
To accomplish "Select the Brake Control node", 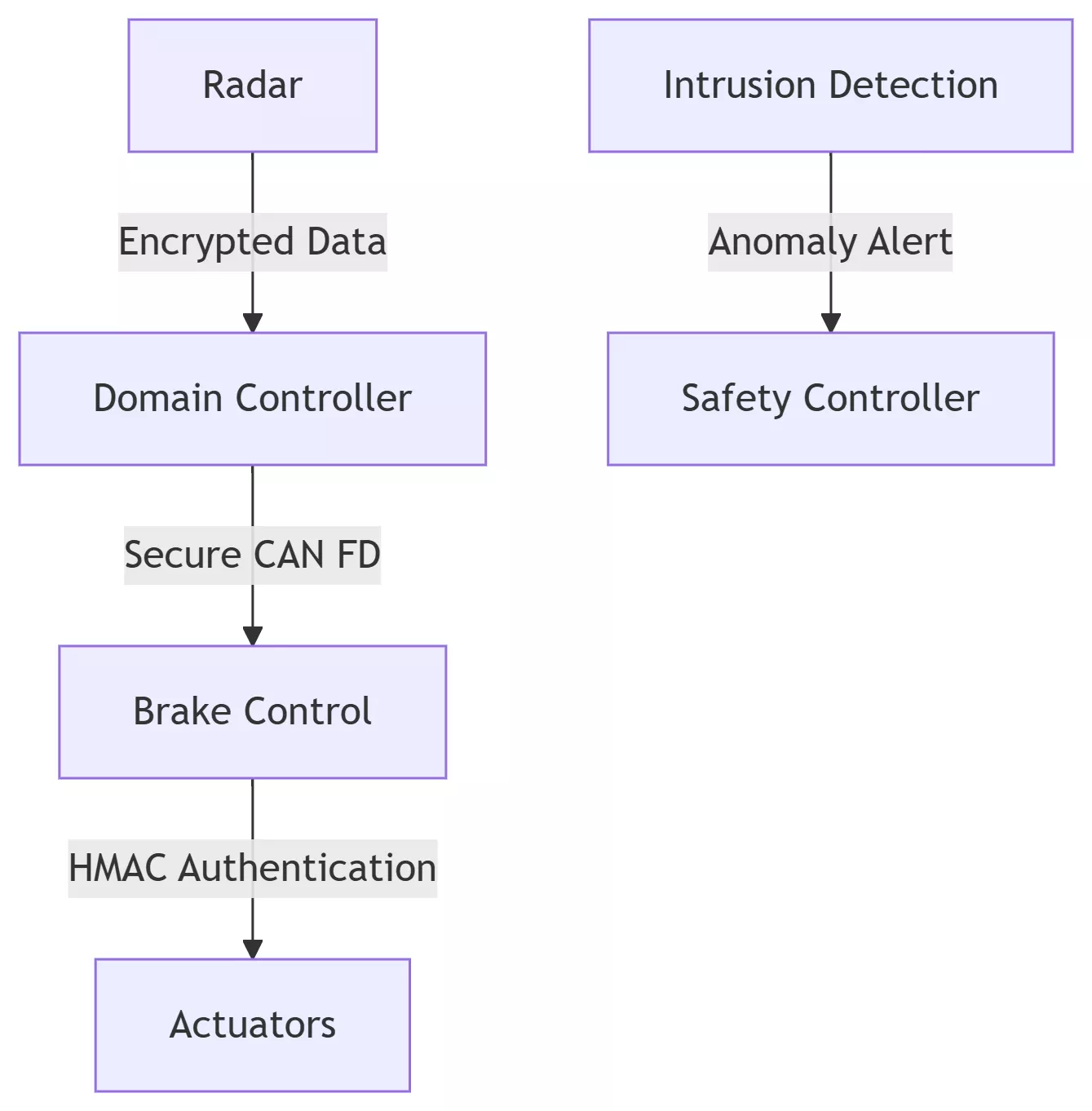I will click(x=252, y=712).
